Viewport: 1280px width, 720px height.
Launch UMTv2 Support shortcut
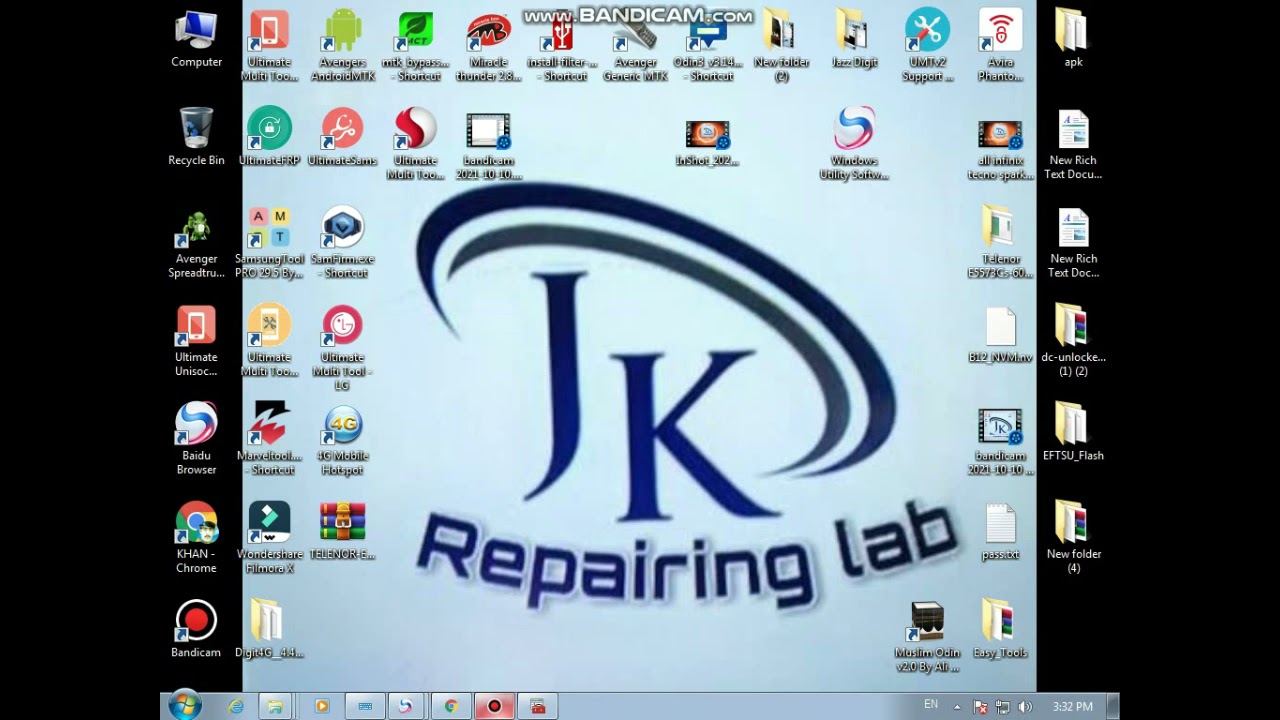coord(928,45)
